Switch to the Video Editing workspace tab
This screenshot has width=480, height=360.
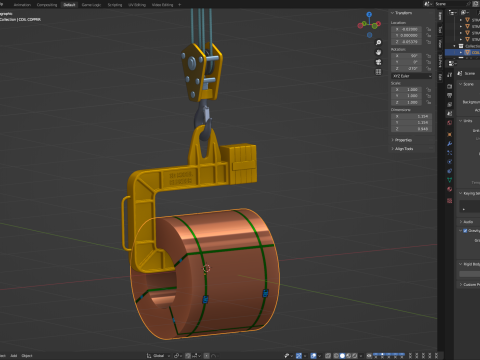(162, 5)
